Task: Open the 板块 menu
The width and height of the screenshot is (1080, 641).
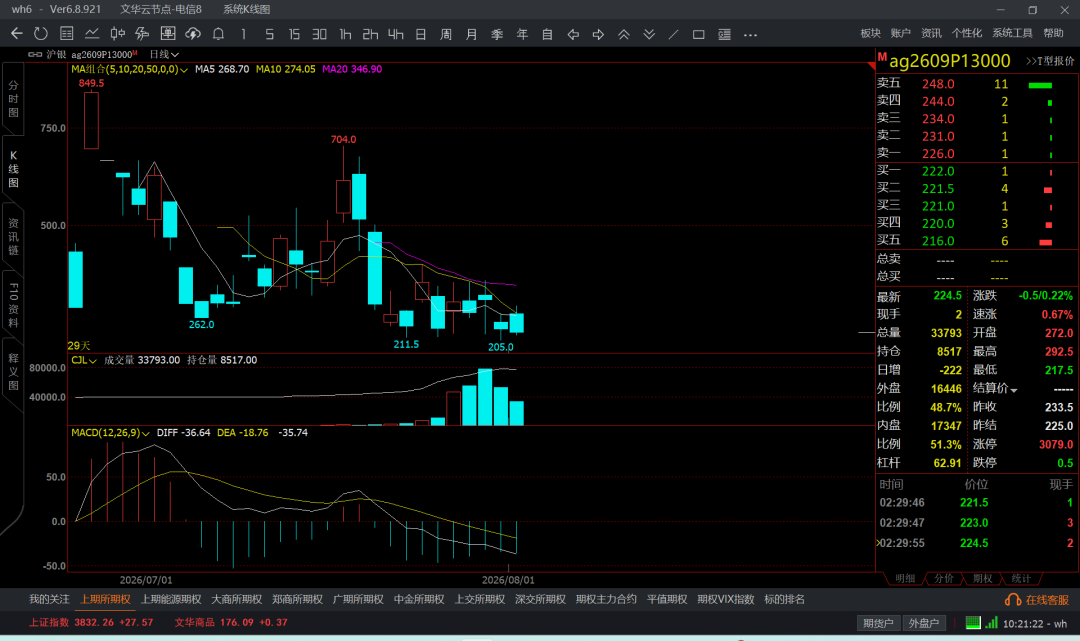Action: coord(870,33)
